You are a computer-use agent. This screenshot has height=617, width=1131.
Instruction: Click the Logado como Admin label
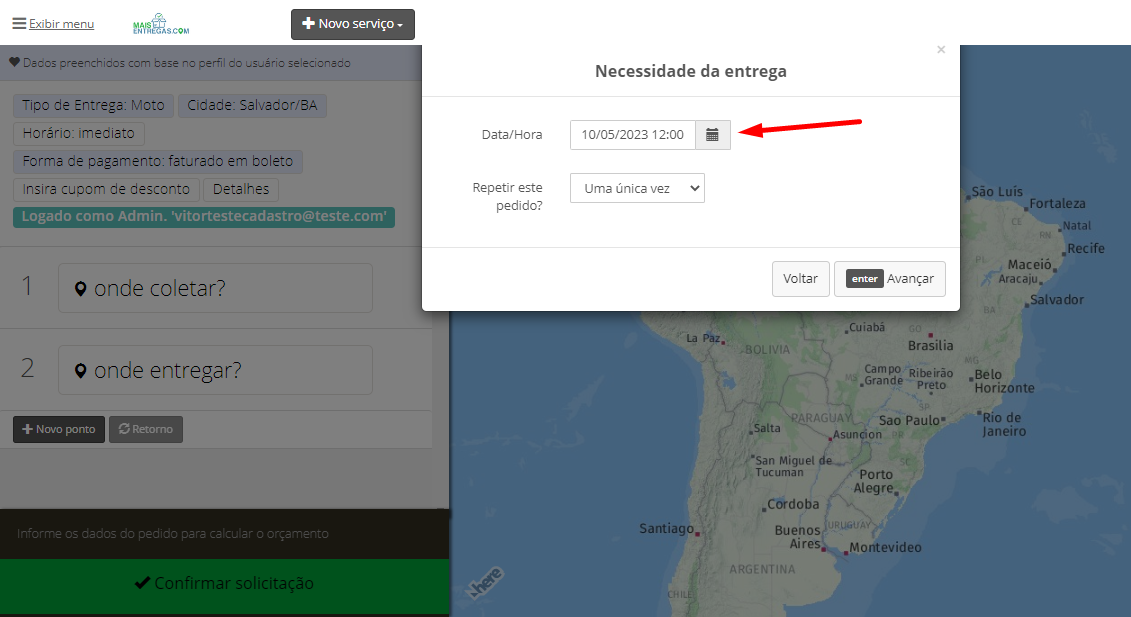click(204, 216)
